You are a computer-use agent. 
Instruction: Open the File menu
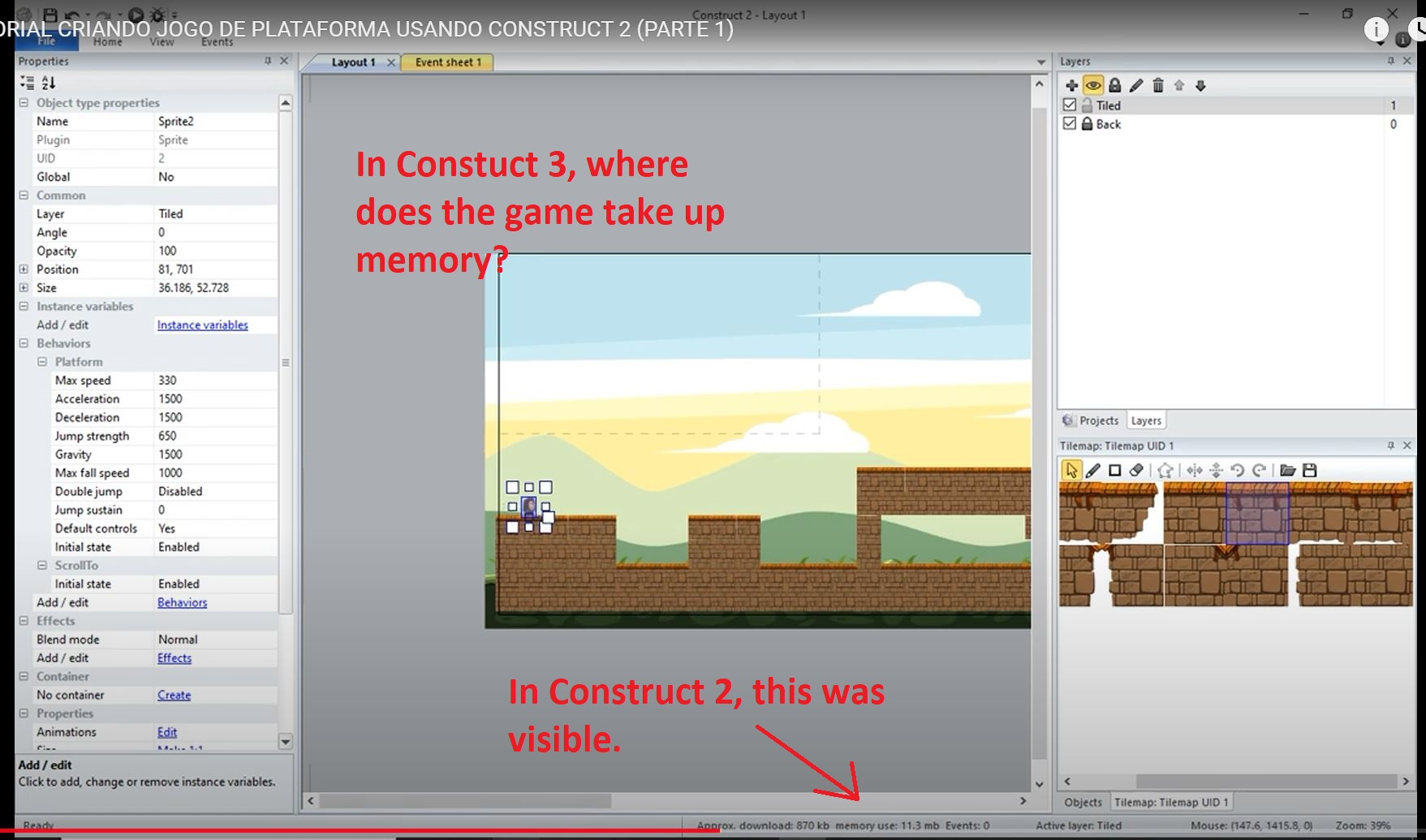tap(46, 41)
